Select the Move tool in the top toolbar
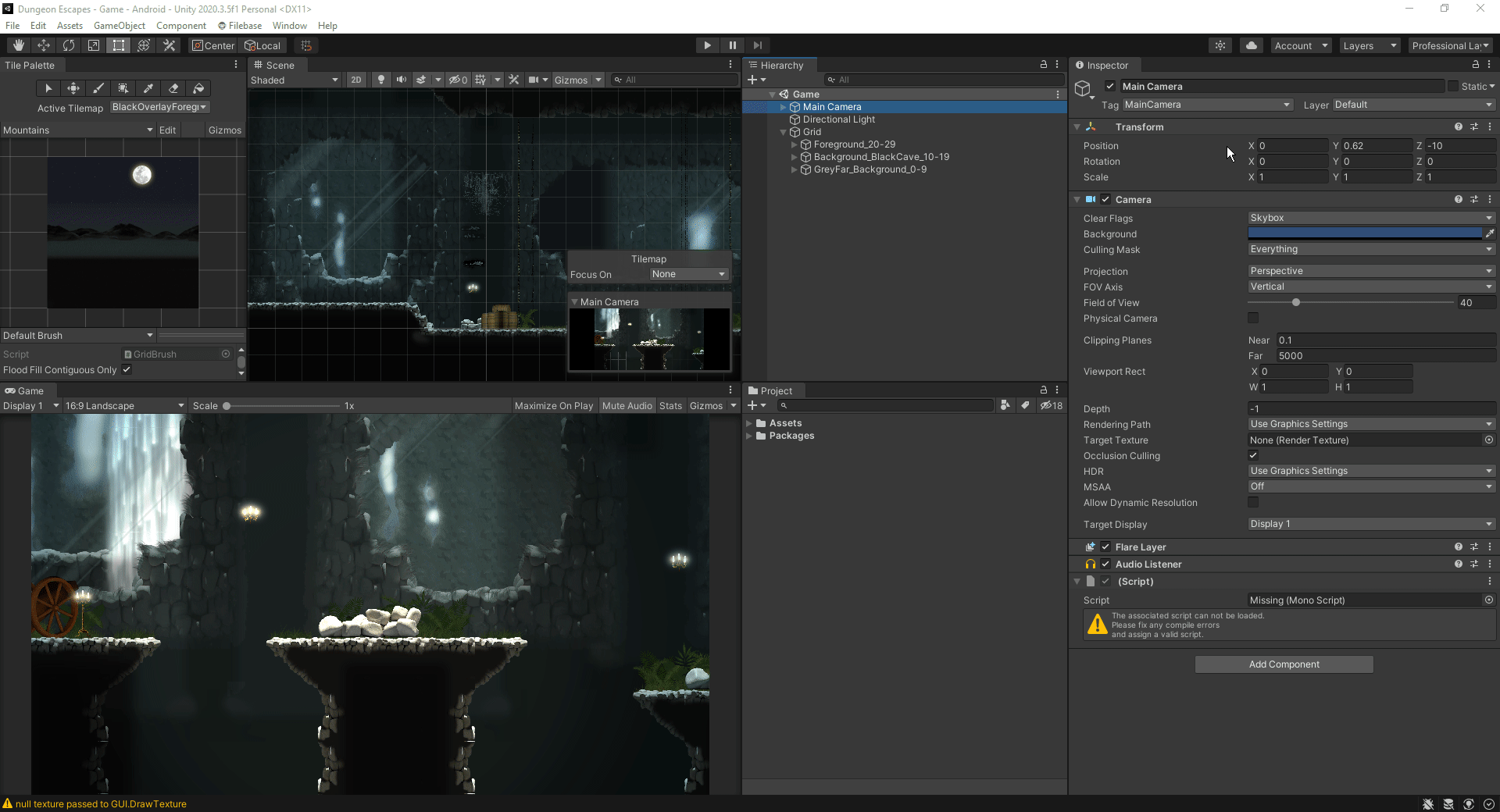Screen dimensions: 1500x812 [44, 45]
